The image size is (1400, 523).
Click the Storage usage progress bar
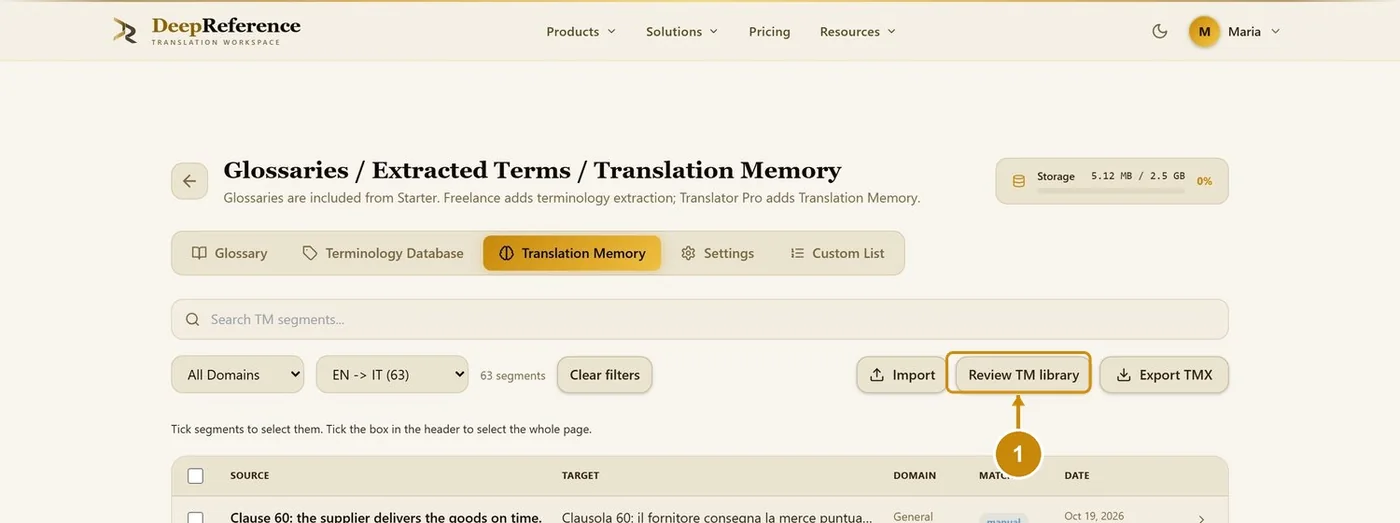pyautogui.click(x=1110, y=189)
